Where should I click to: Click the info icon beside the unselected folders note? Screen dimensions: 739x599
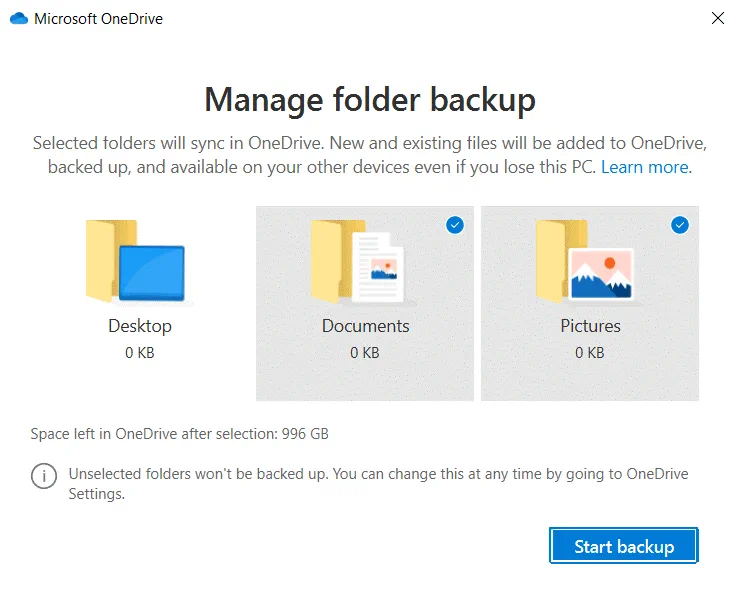pos(44,477)
